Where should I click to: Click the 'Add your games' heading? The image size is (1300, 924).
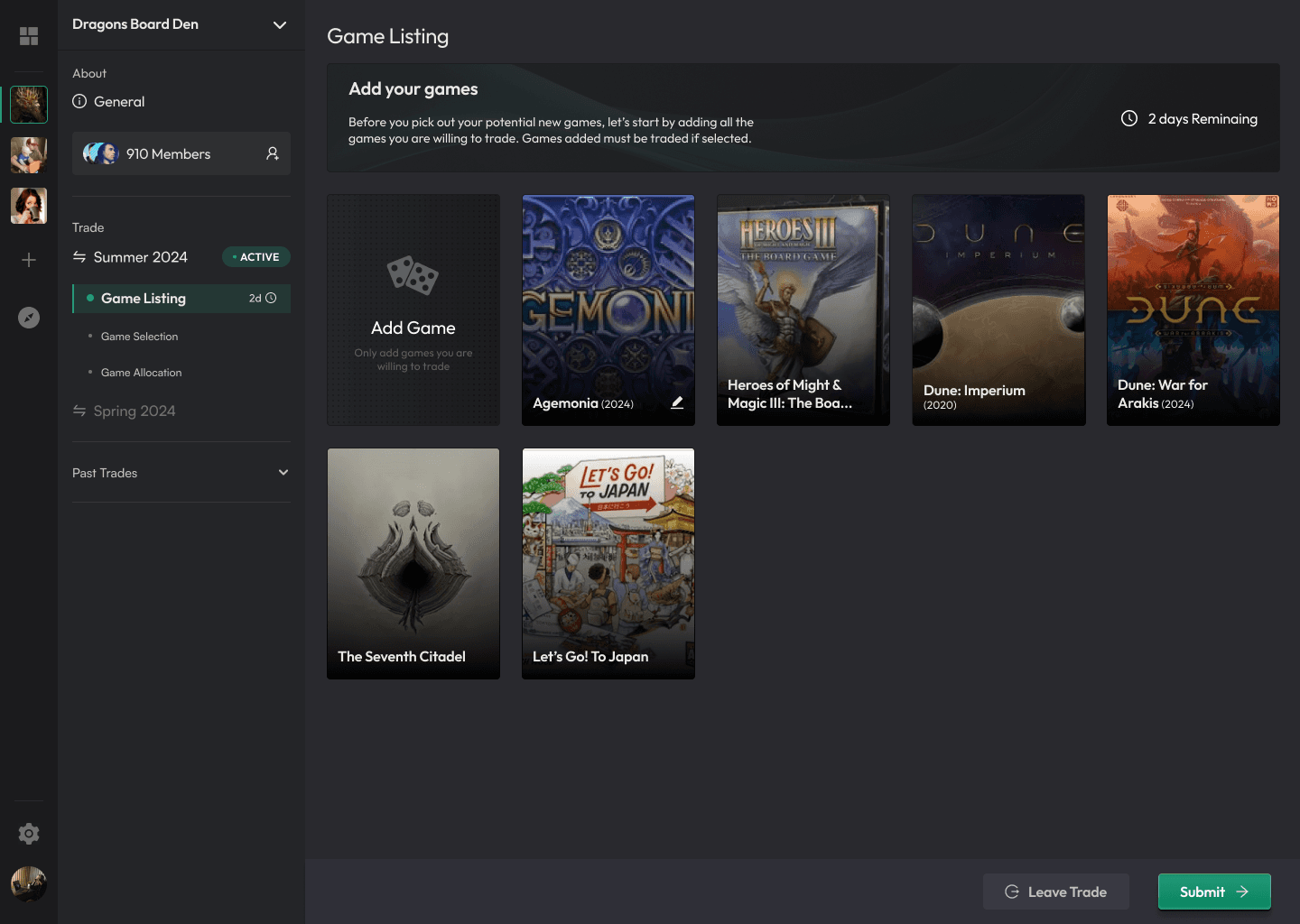pos(413,88)
